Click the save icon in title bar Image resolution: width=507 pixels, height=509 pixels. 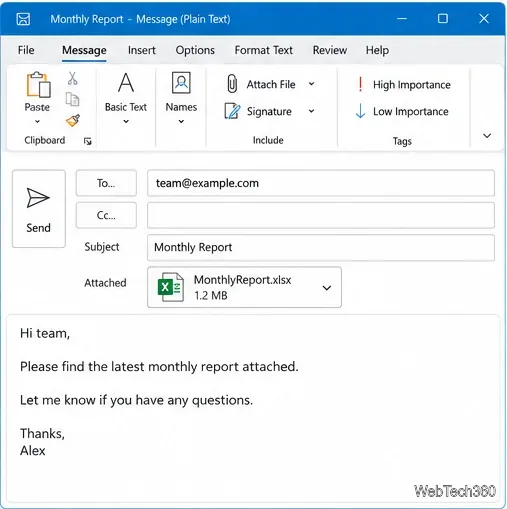click(23, 19)
